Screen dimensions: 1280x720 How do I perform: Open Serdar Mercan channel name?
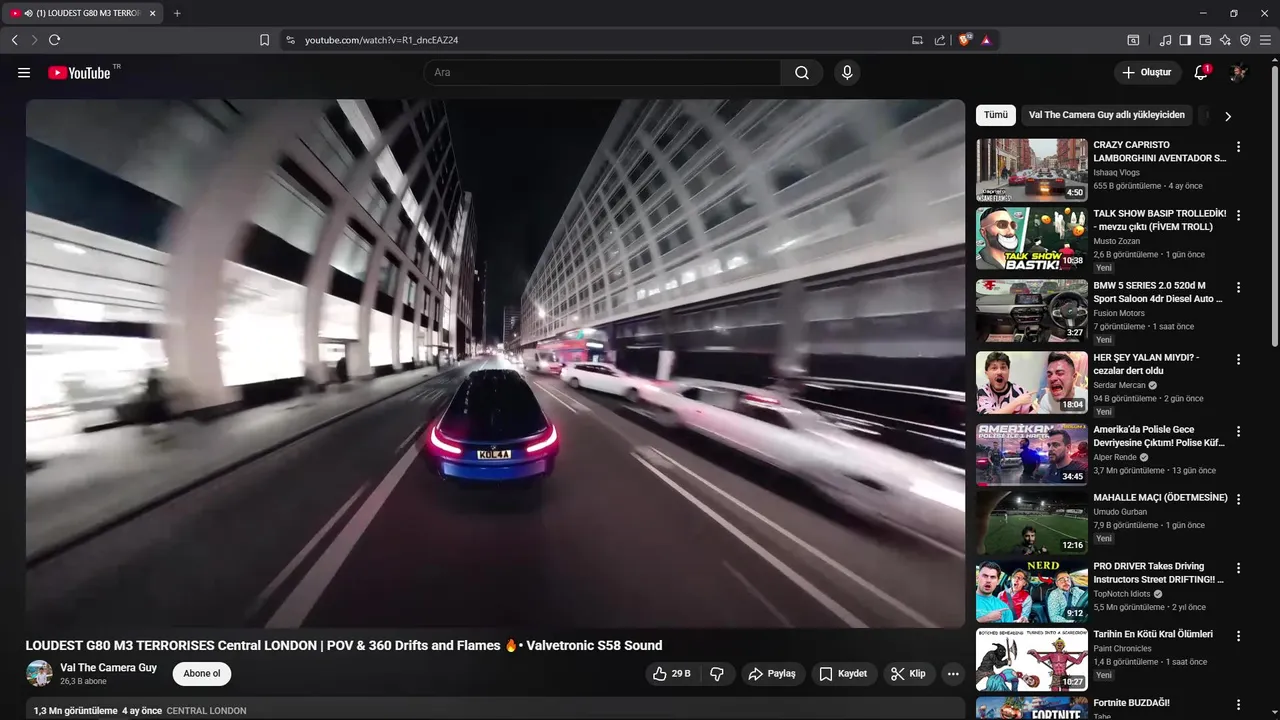[x=1120, y=385]
